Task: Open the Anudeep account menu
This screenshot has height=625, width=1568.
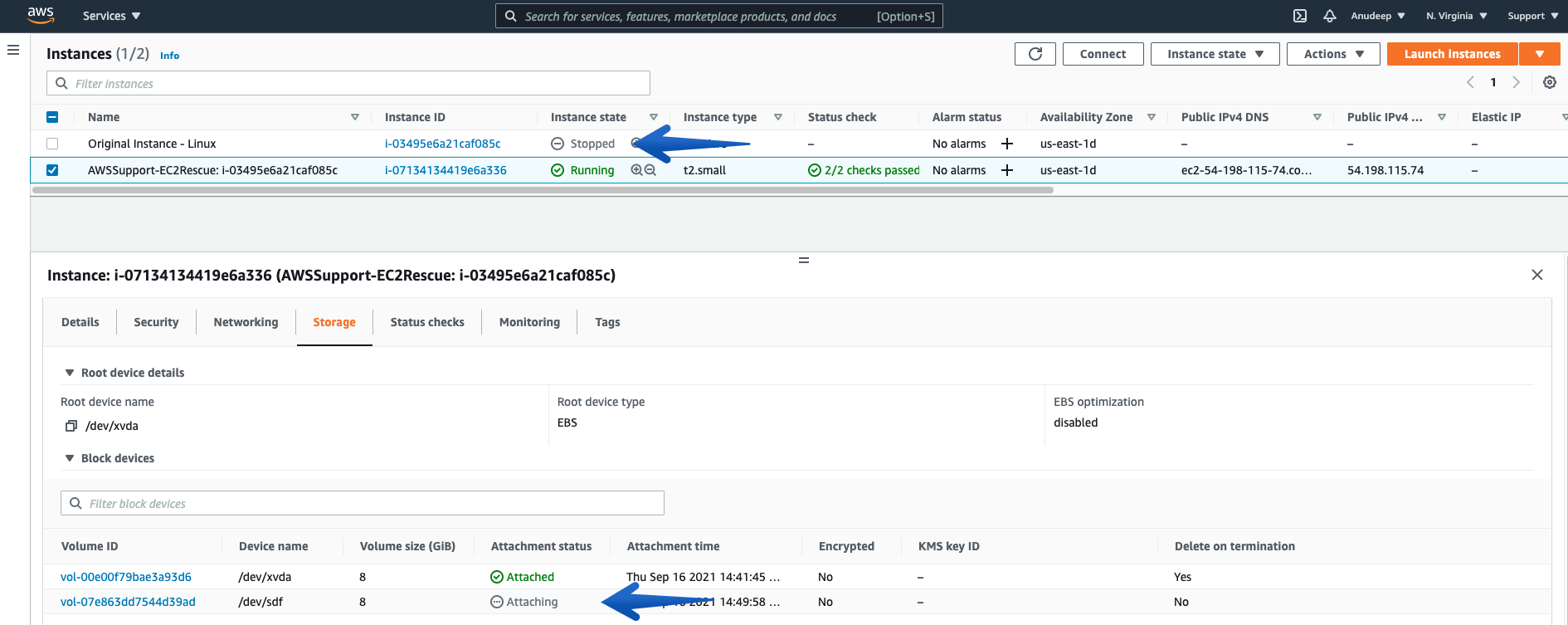Action: 1377,16
